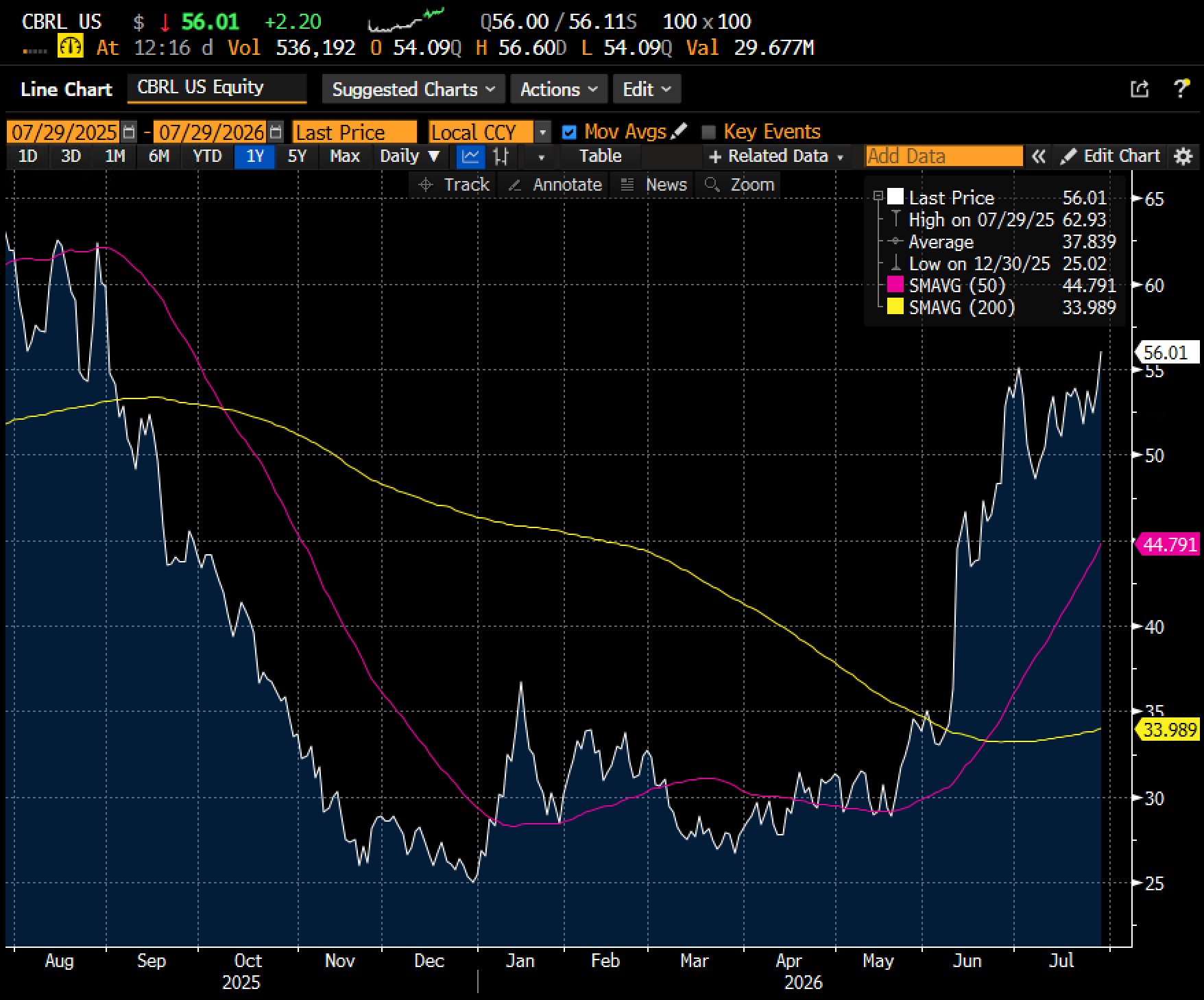The height and width of the screenshot is (1000, 1204).
Task: Enable the Key Events checkbox
Action: point(709,132)
